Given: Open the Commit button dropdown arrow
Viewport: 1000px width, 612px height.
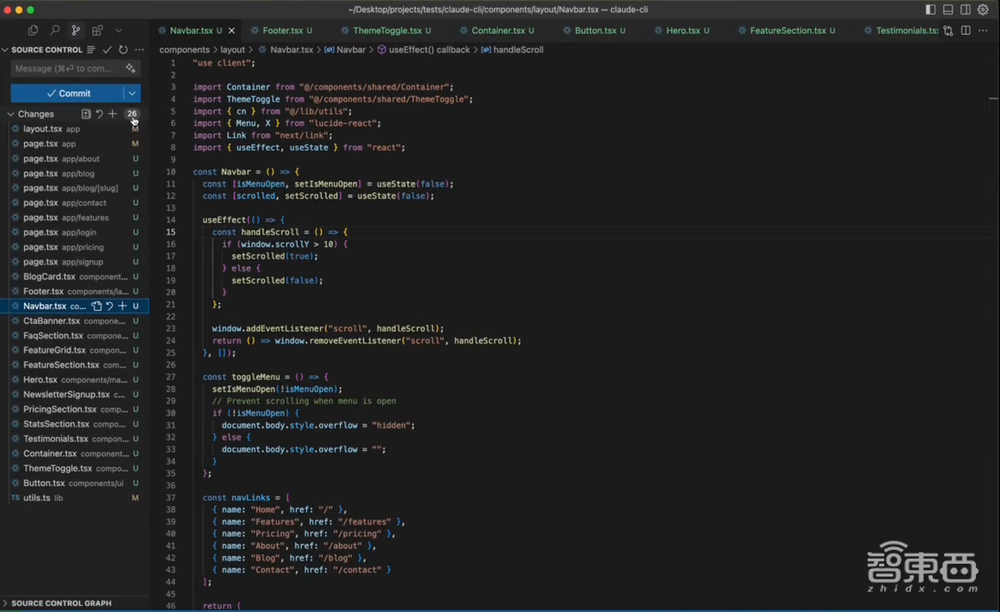Looking at the screenshot, I should 132,93.
